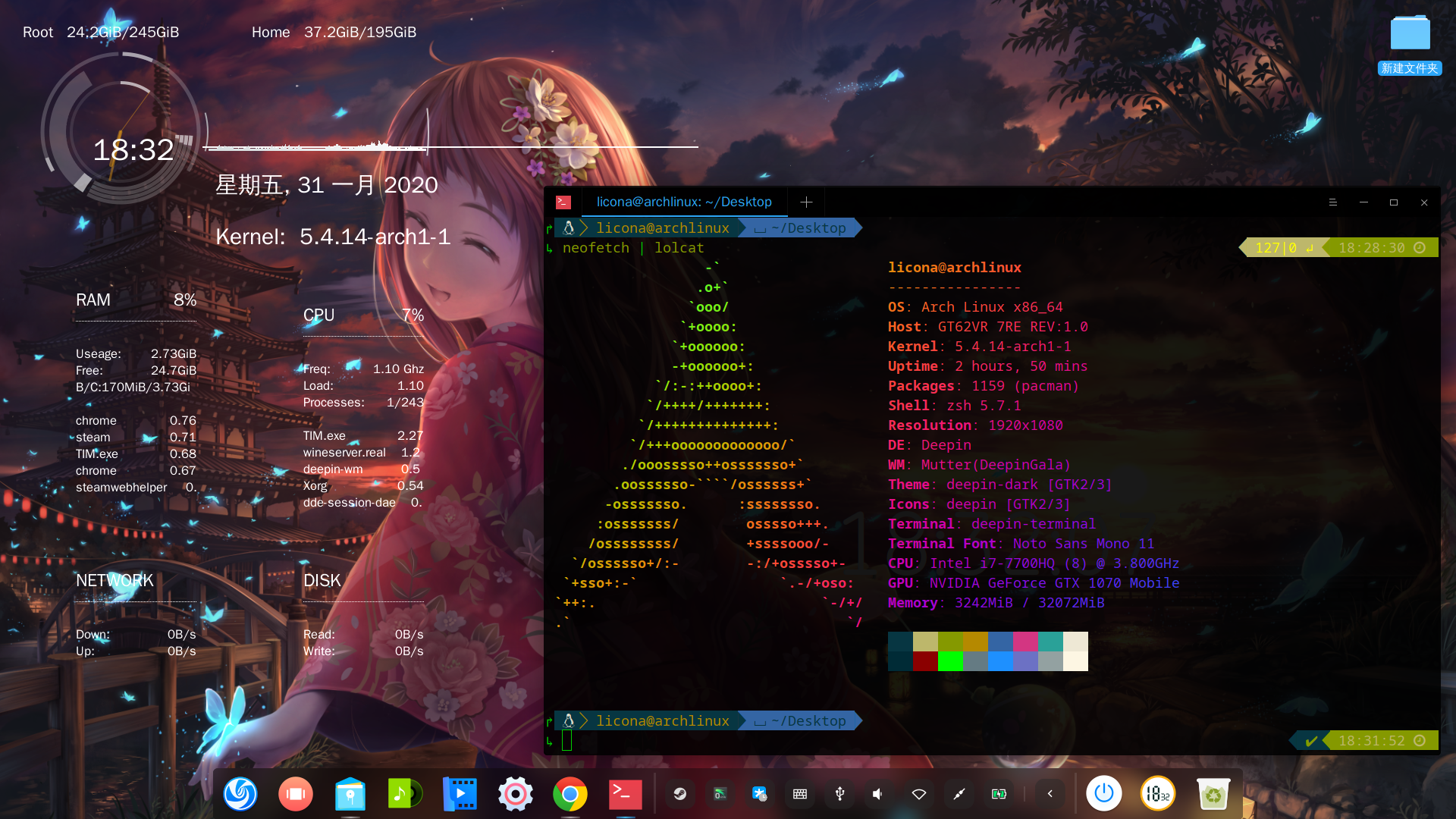Open the Deepin app store icon
The width and height of the screenshot is (1456, 819).
click(x=350, y=794)
